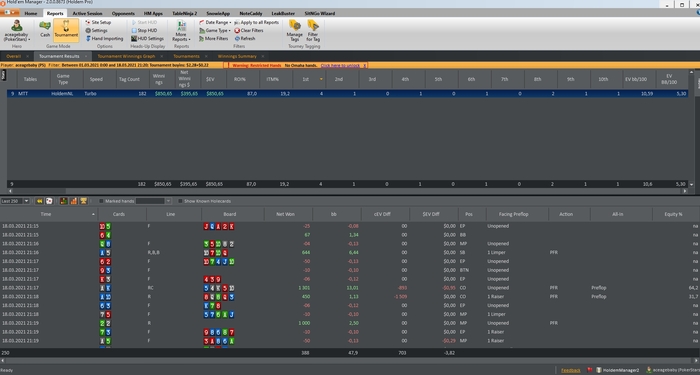Click the results table scroll-down arrow

(x=692, y=184)
